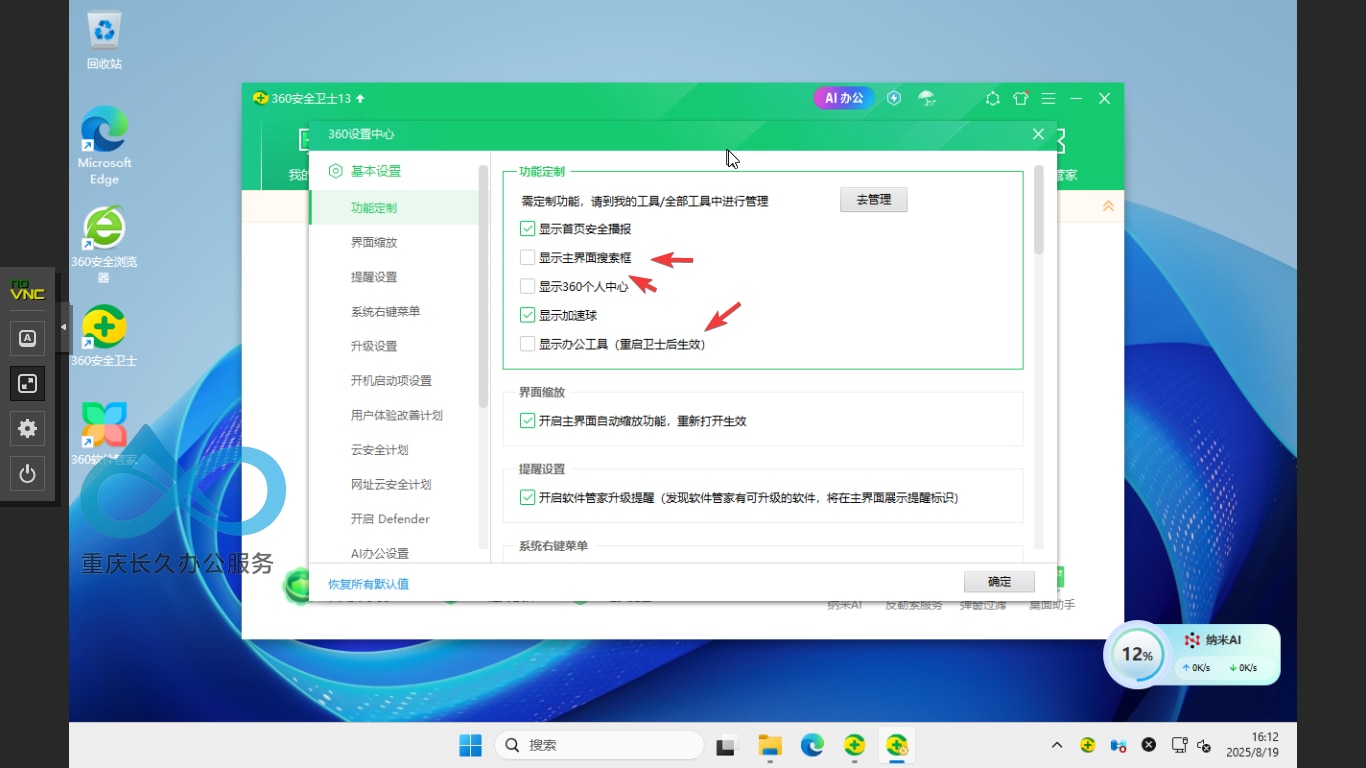This screenshot has width=1366, height=768.
Task: Select 云安全计划 in settings sidebar
Action: point(379,449)
